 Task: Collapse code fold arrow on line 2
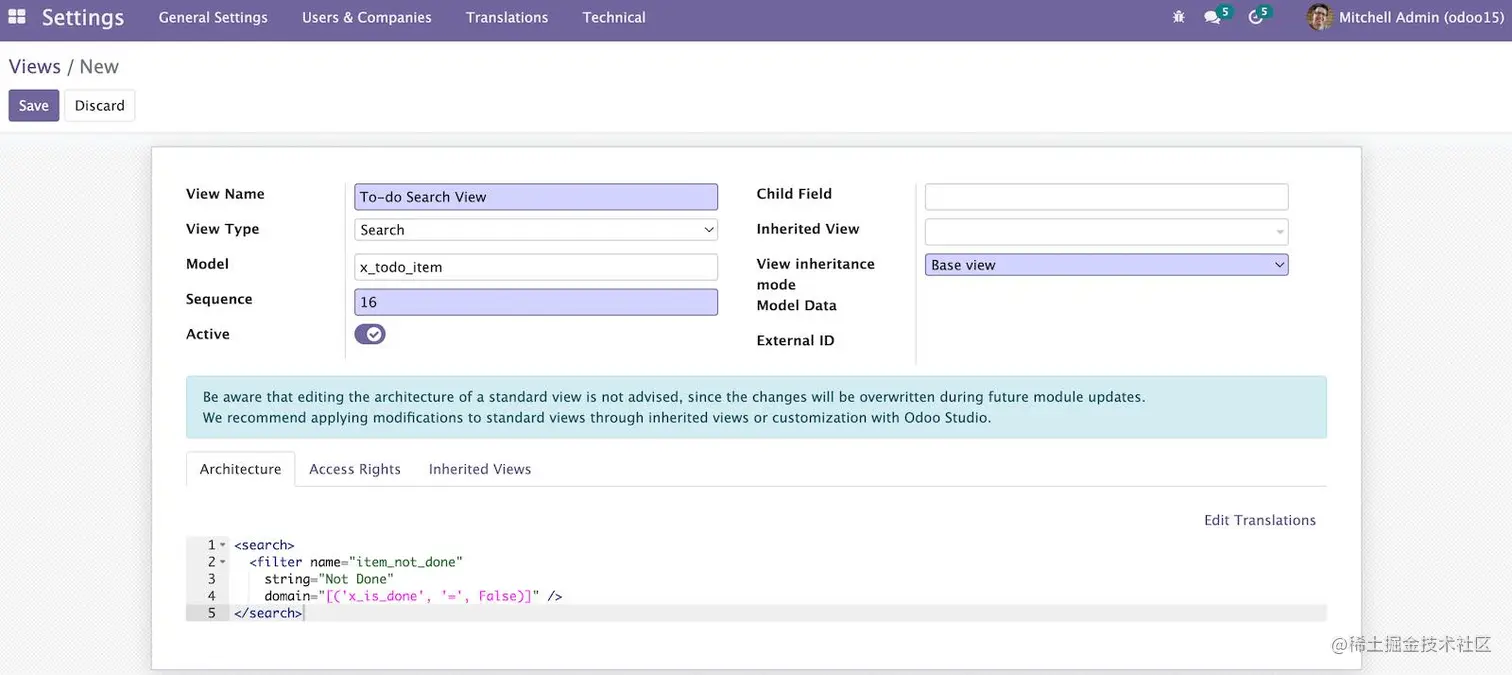point(223,562)
